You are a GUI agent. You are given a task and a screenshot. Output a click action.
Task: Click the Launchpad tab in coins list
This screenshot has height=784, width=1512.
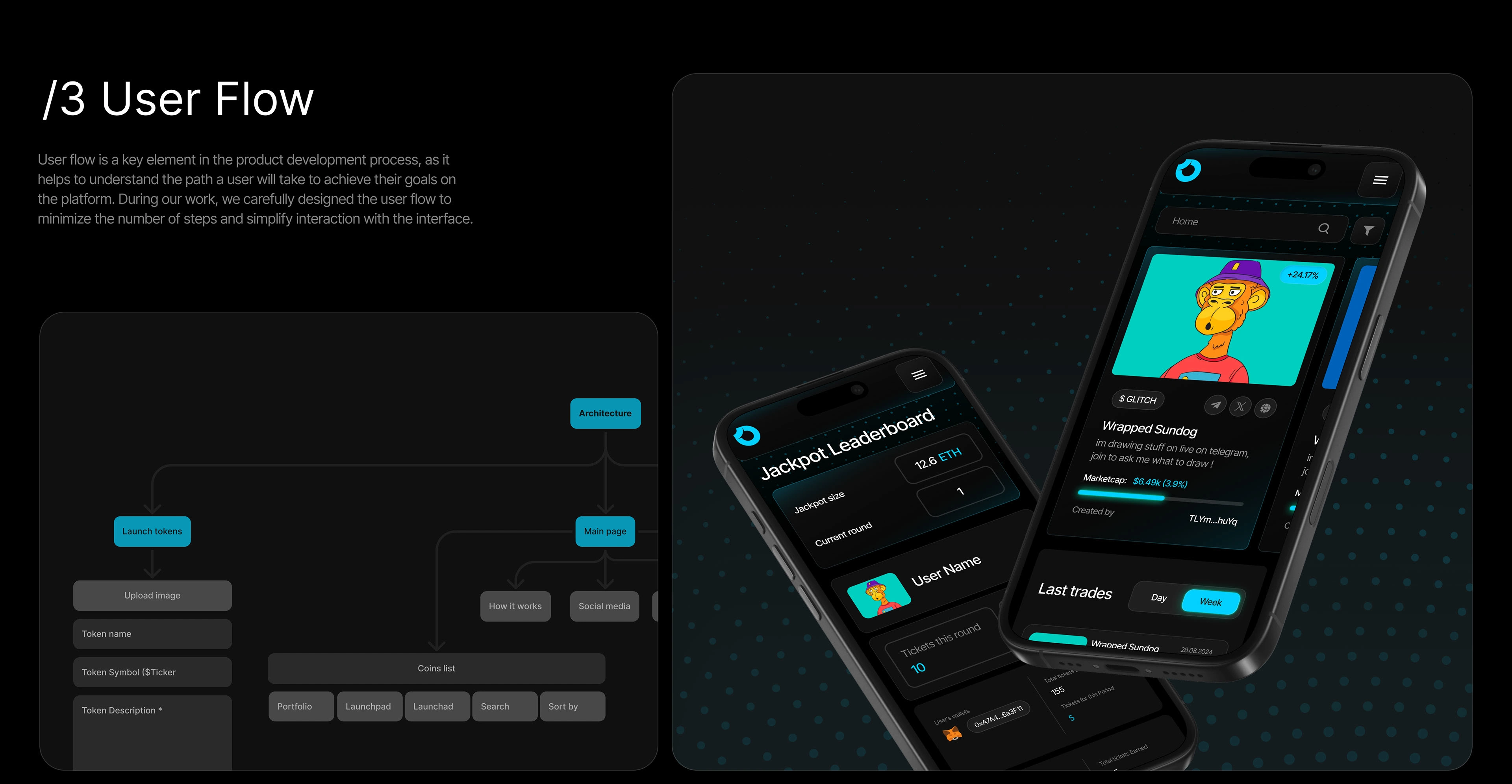pyautogui.click(x=367, y=706)
